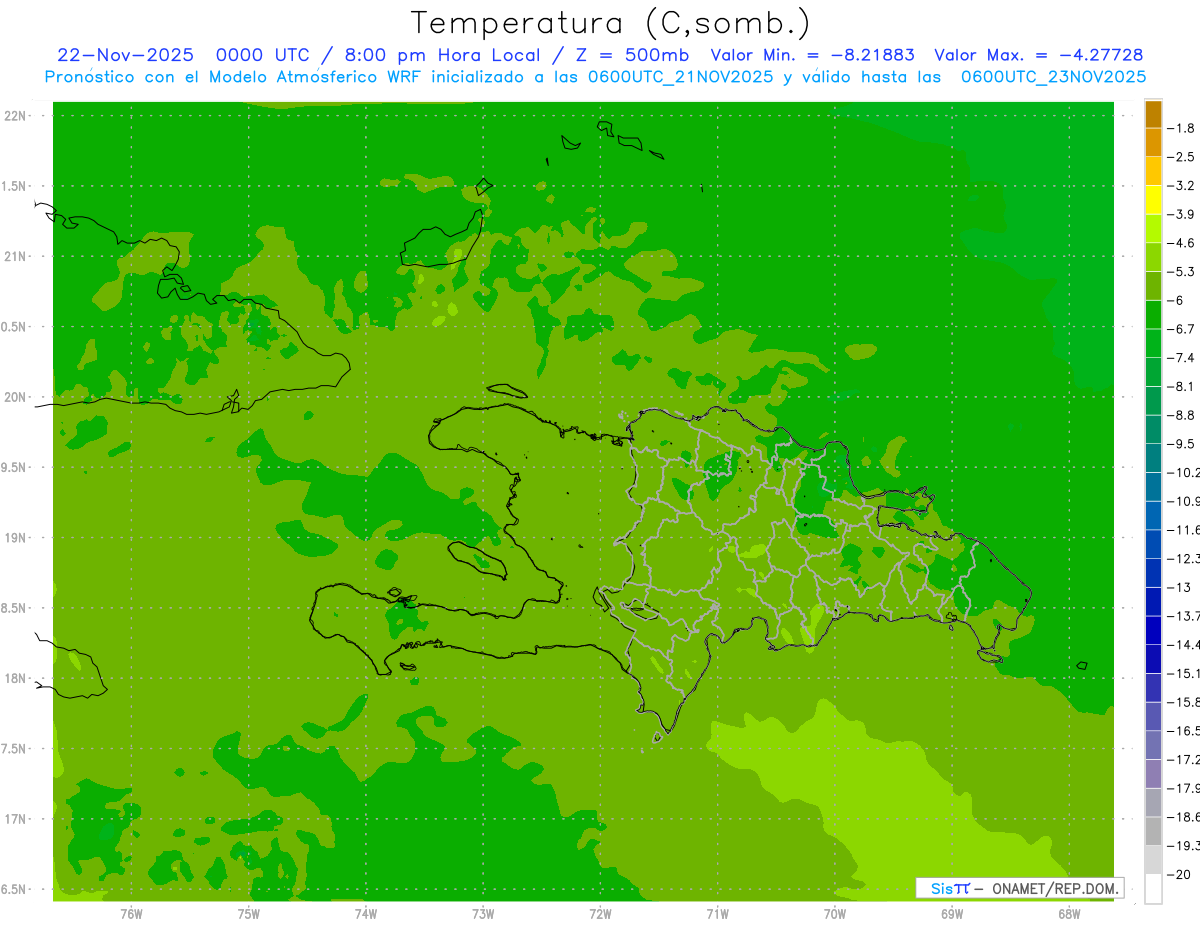Click the "-20" colorbar value
1200x927 pixels.
coord(1180,874)
